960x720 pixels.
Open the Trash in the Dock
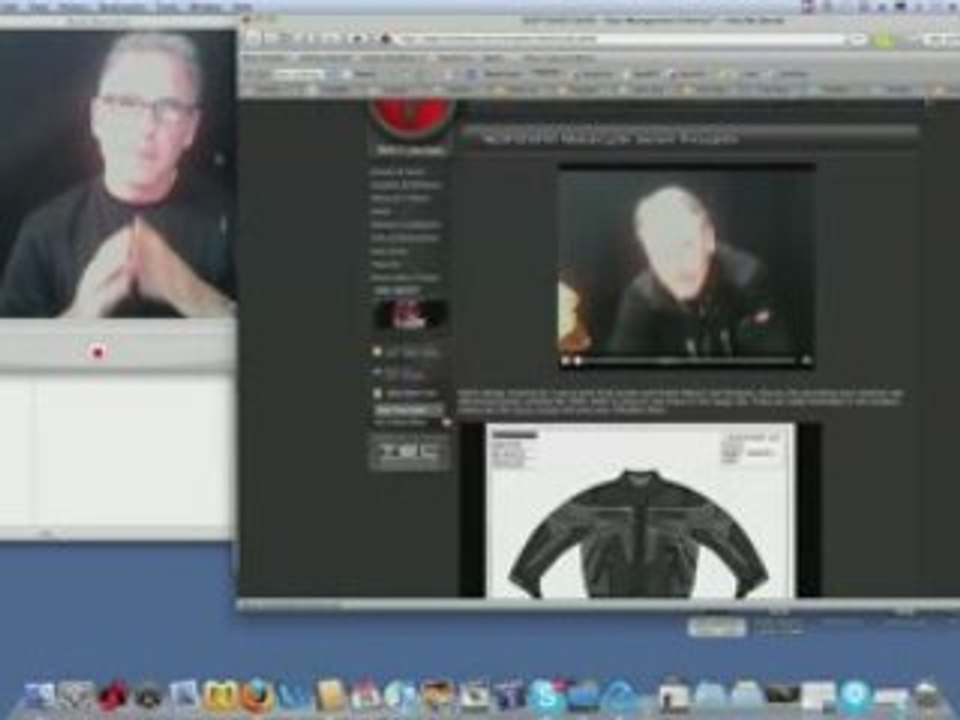point(928,697)
